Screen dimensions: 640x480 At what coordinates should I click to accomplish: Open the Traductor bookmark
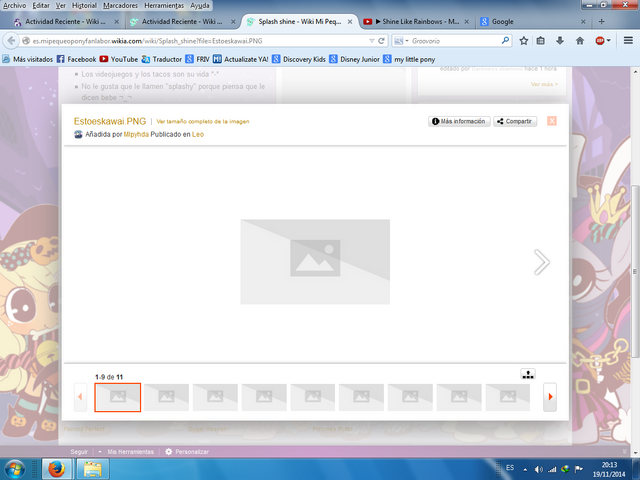coord(162,59)
